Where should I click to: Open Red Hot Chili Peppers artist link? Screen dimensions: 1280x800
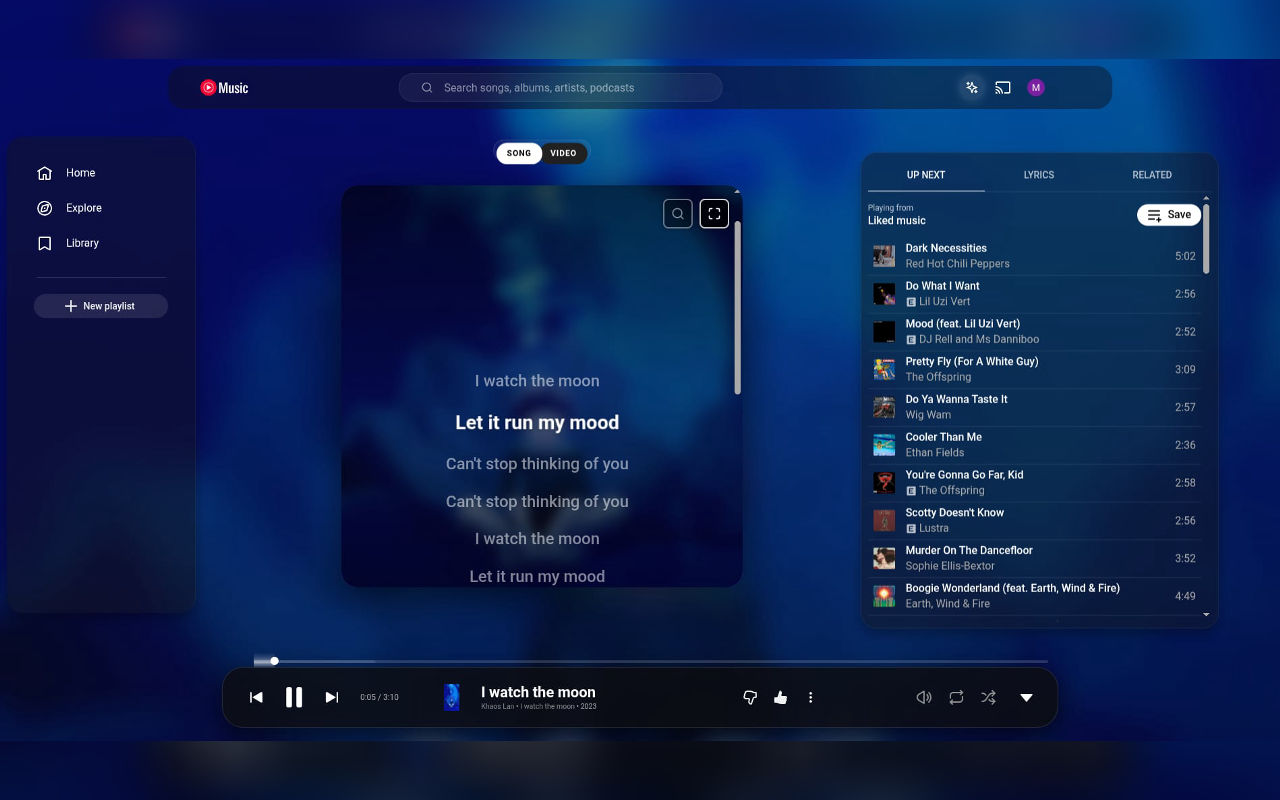[x=957, y=264]
